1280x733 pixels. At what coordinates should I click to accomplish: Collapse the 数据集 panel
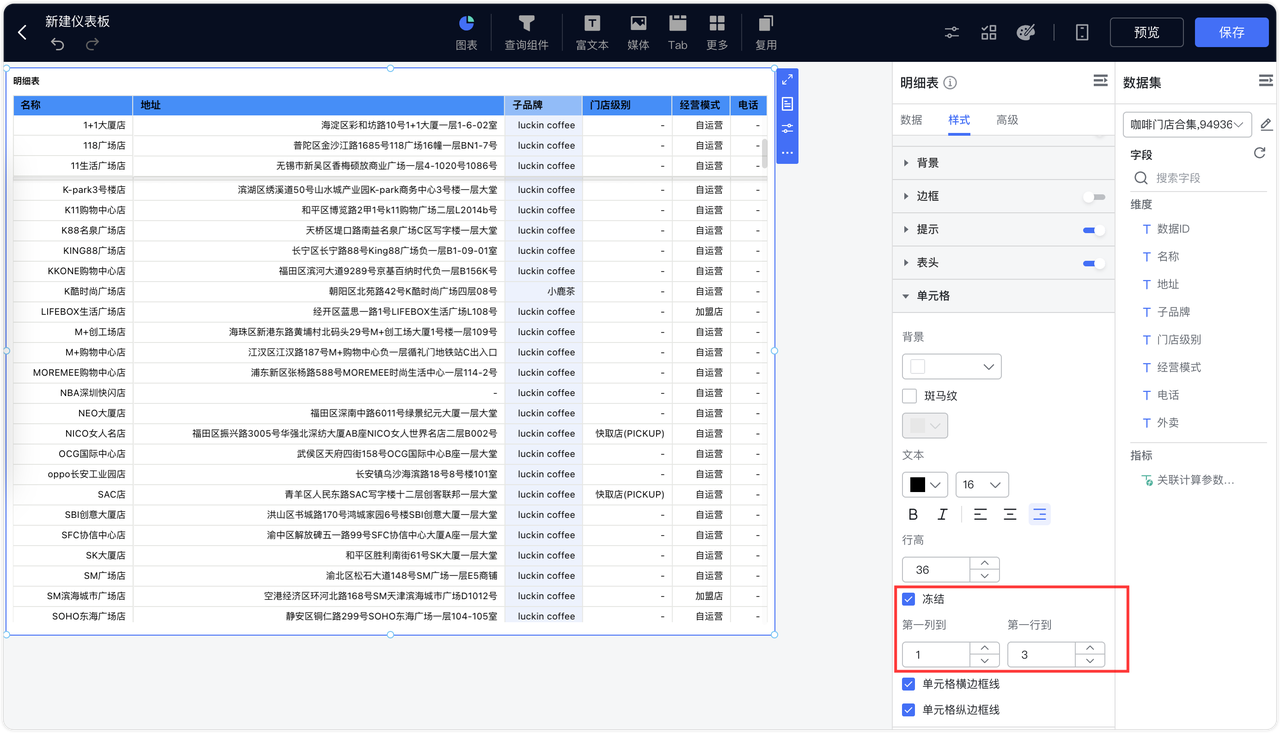click(1265, 81)
